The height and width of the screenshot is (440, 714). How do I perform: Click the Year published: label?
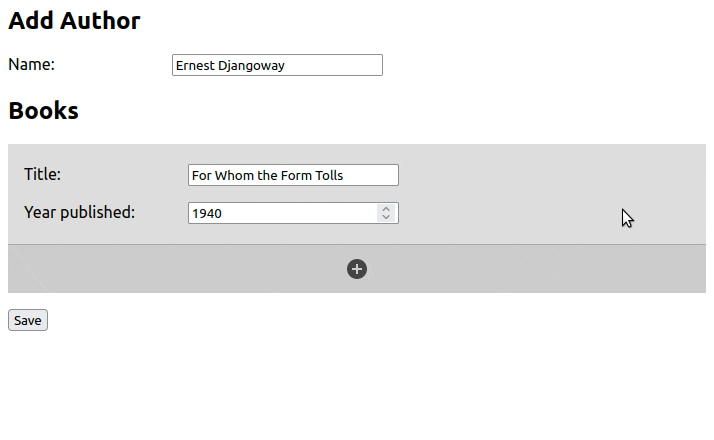(80, 212)
